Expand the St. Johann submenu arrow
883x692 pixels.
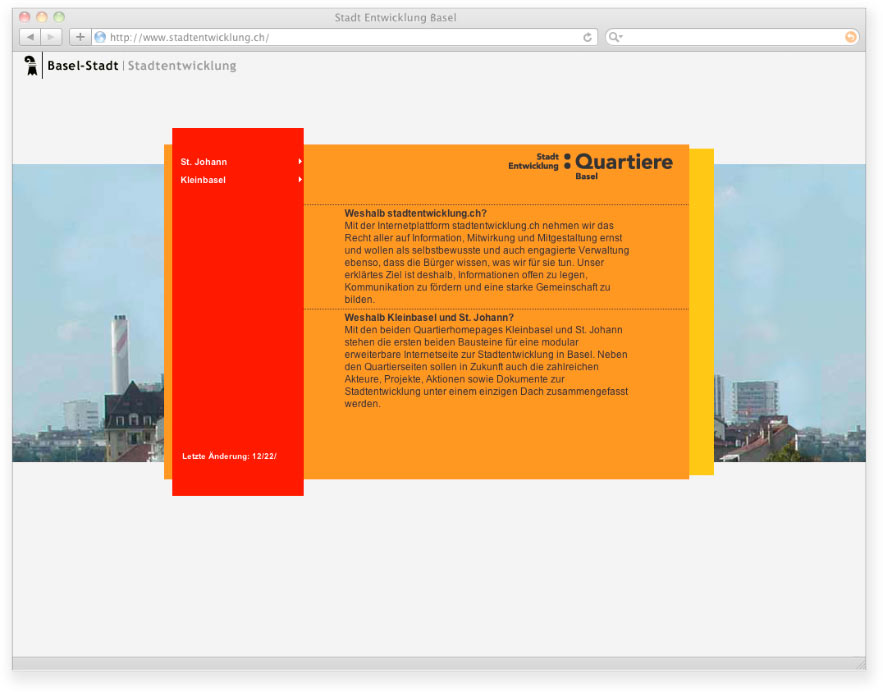coord(299,162)
